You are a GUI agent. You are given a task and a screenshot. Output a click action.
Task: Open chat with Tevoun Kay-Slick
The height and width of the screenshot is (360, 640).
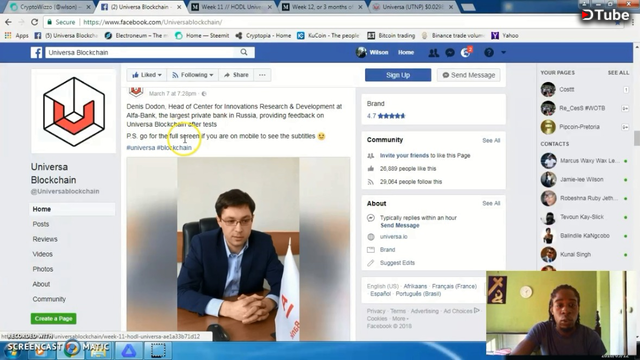coord(584,217)
